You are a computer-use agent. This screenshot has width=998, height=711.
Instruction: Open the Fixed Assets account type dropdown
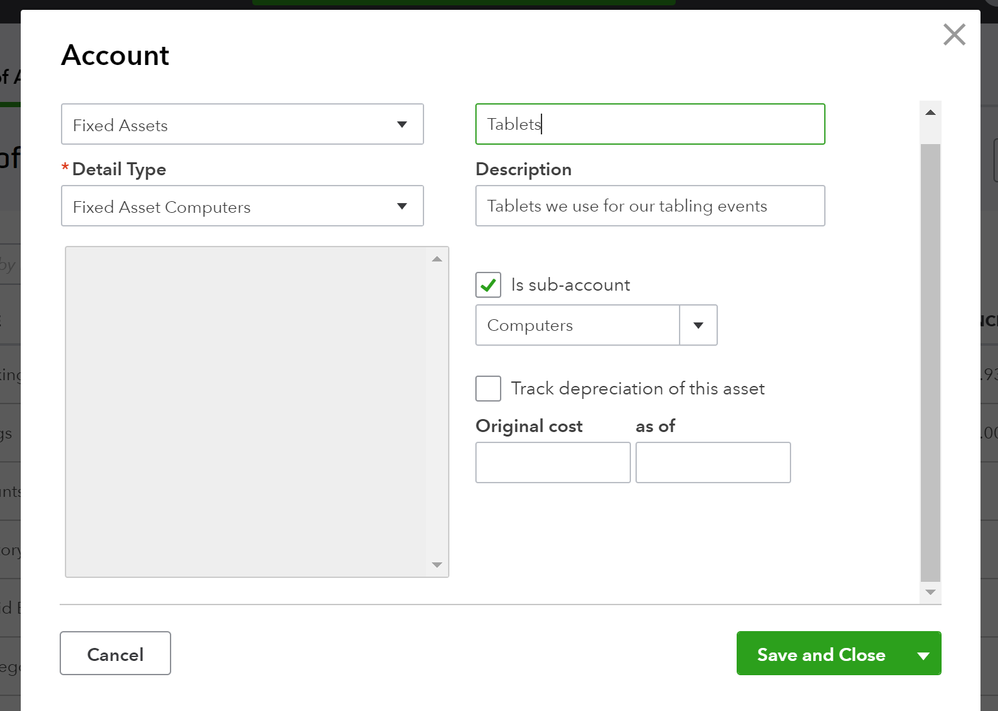coord(242,125)
